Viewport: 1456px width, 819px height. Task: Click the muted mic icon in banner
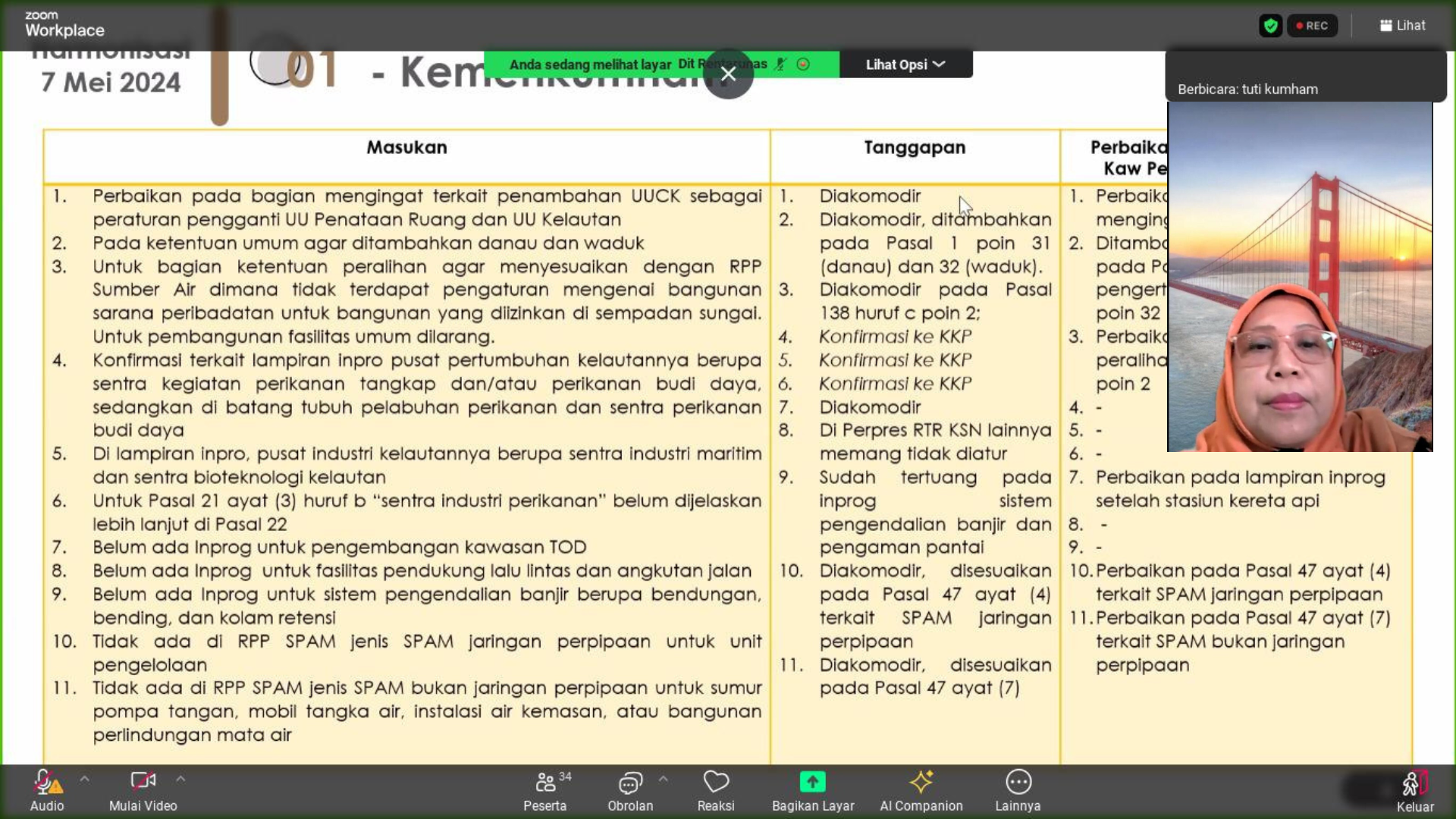point(780,64)
